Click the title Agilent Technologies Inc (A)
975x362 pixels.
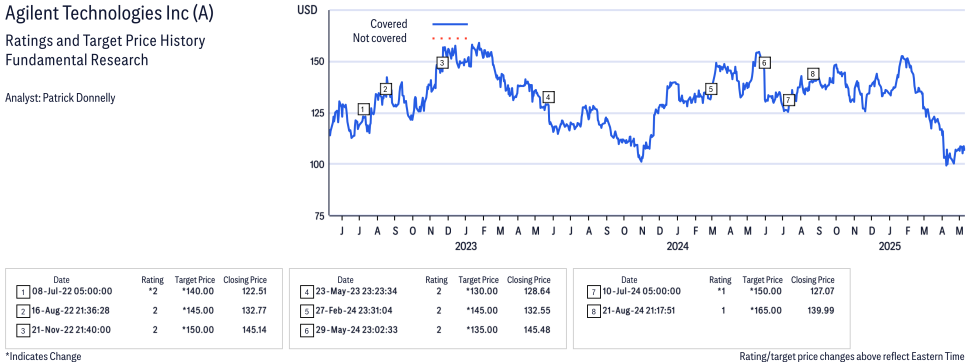click(109, 14)
